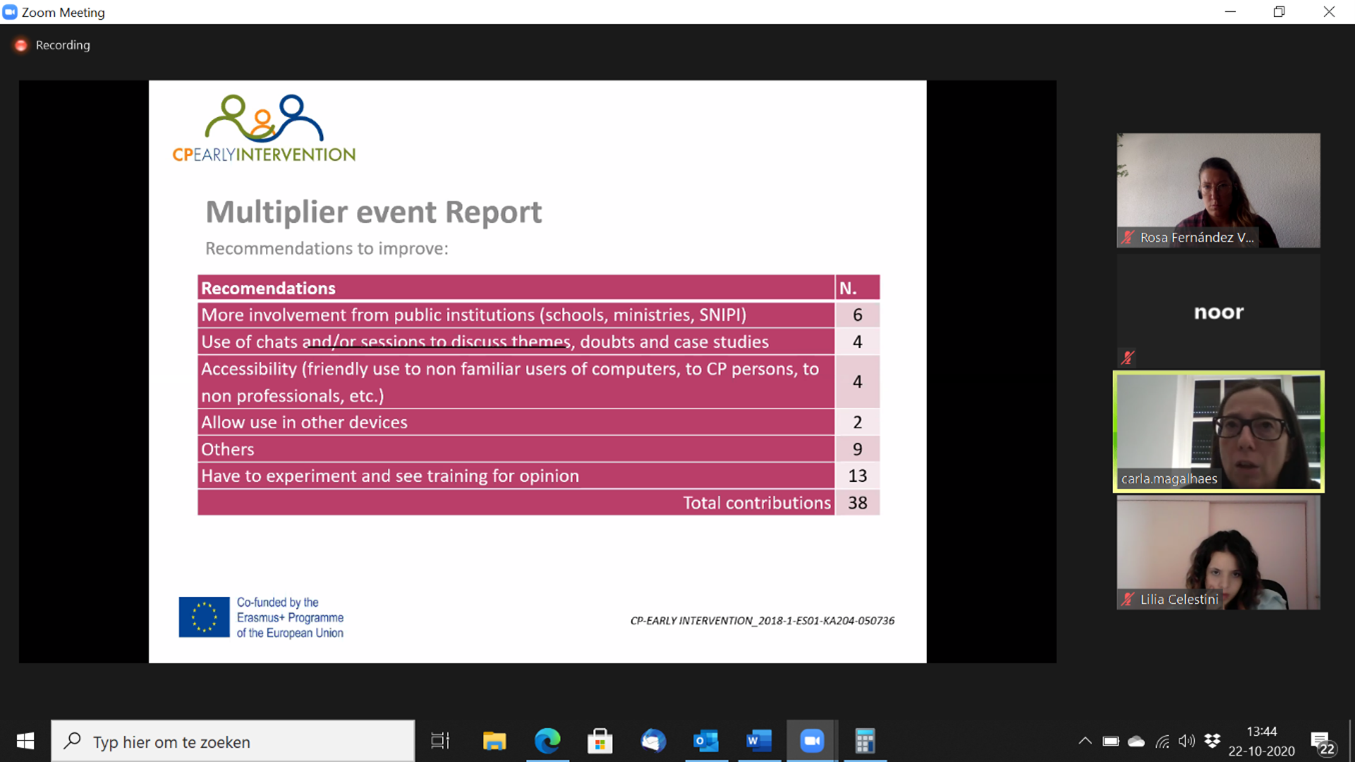Click the Zoom Meeting title bar icon
The height and width of the screenshot is (762, 1355).
coord(10,12)
